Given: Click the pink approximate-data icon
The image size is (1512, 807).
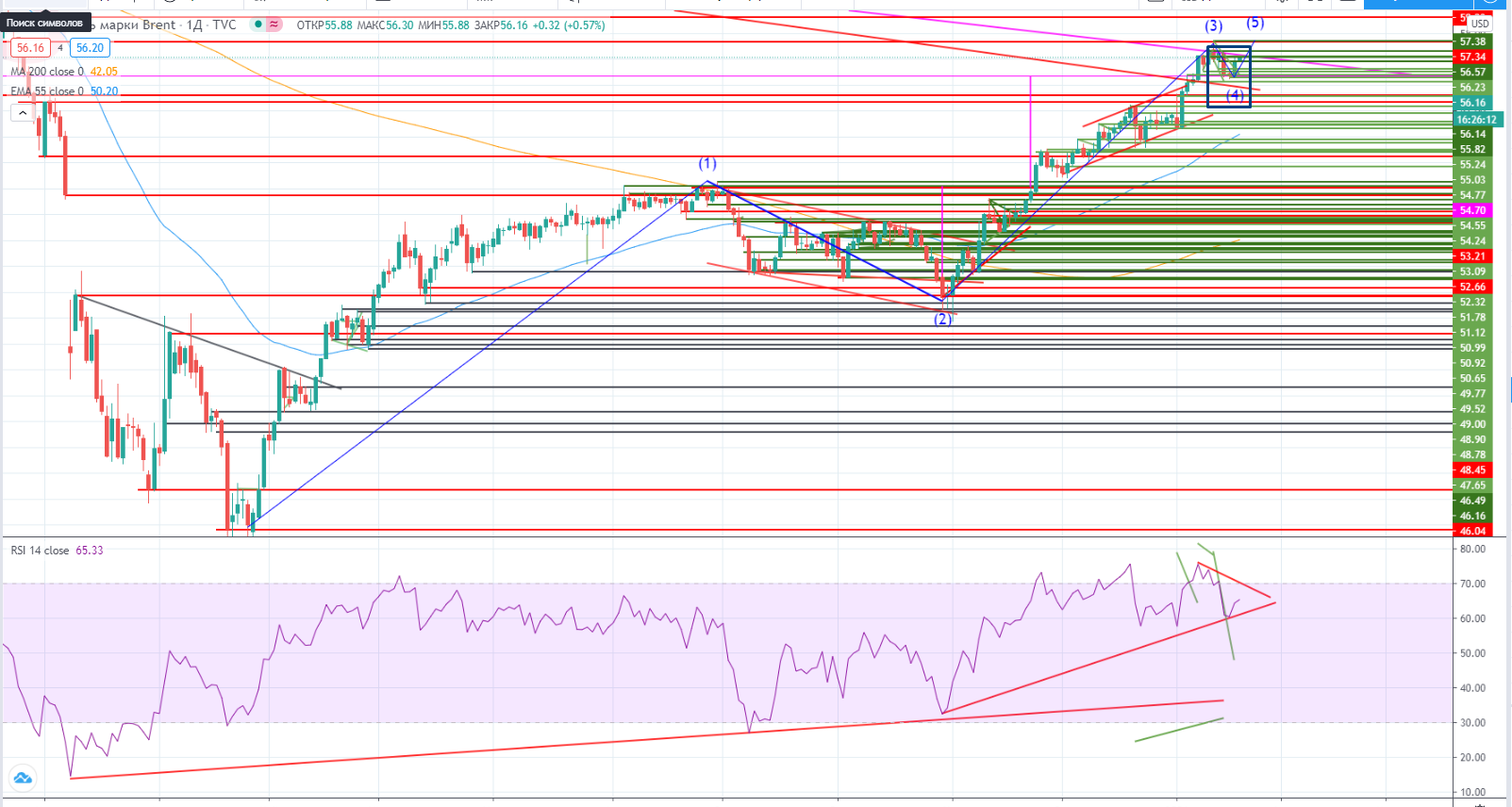Looking at the screenshot, I should click(274, 25).
